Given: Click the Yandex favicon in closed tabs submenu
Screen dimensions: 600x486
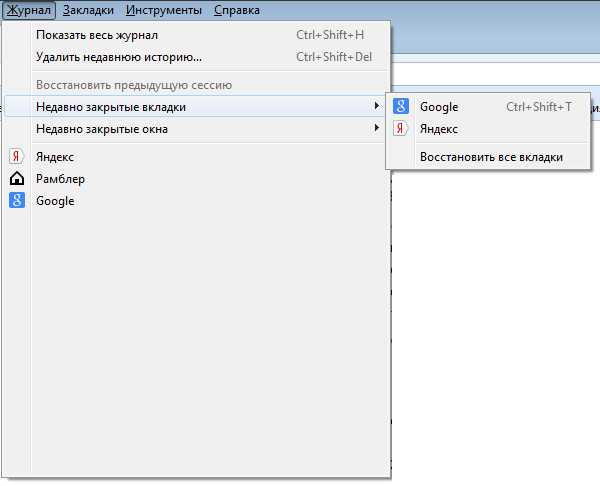Looking at the screenshot, I should point(401,129).
